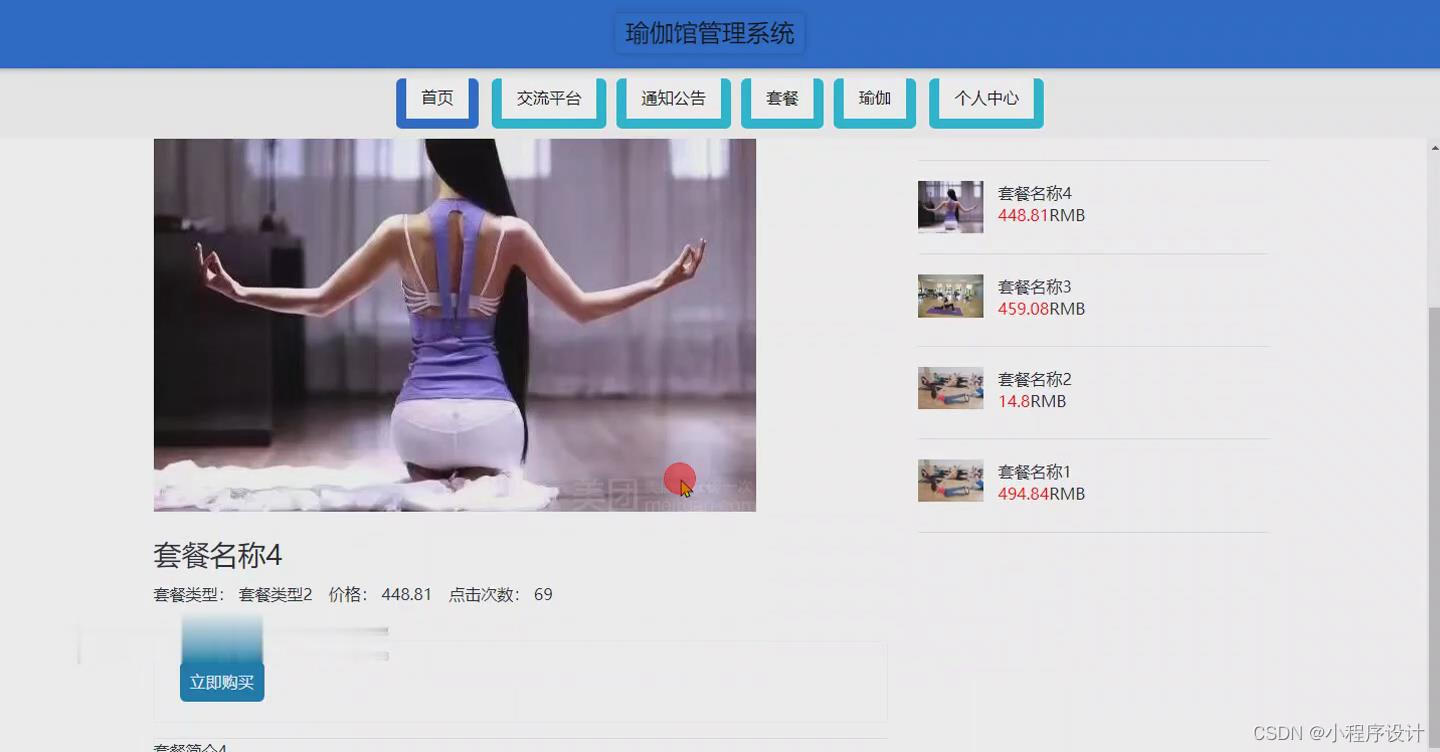This screenshot has width=1440, height=752.
Task: Open the 首页 navigation button
Action: point(436,97)
